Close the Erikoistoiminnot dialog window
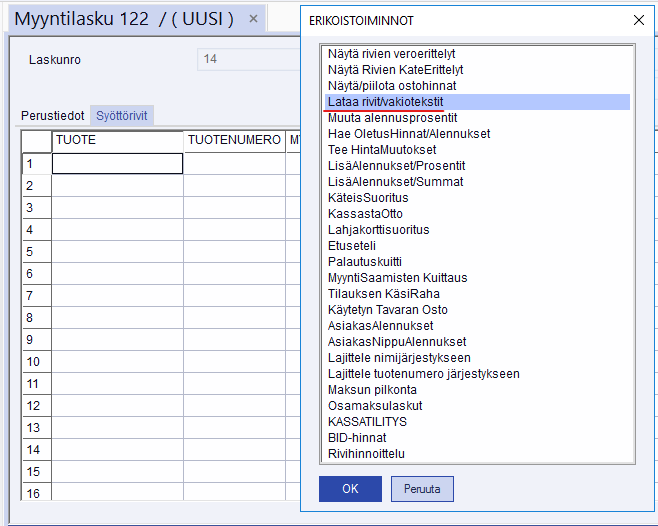658x526 pixels. tap(639, 20)
